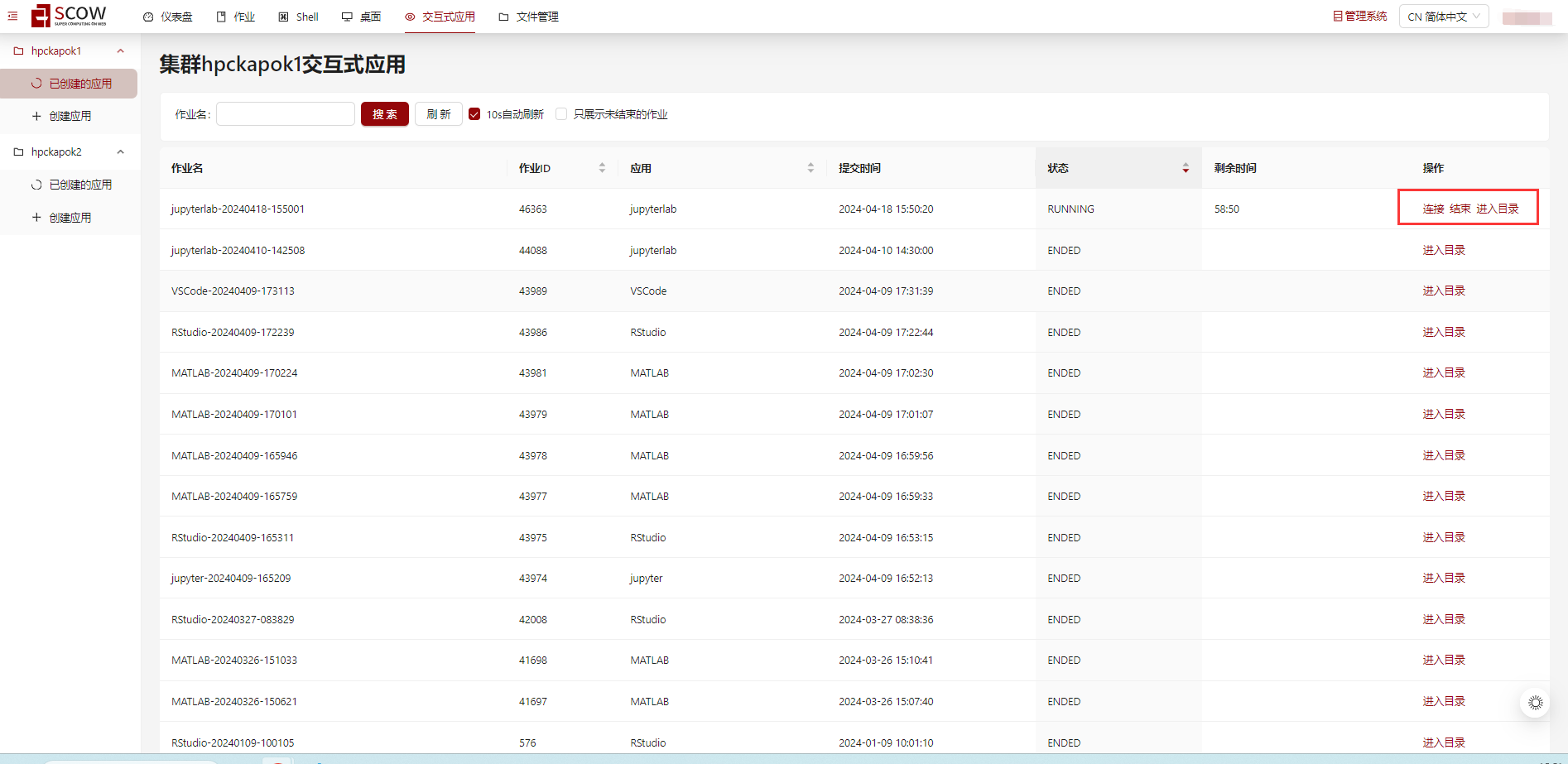Sort by 应用 column sorter
Image resolution: width=1568 pixels, height=764 pixels.
point(810,168)
